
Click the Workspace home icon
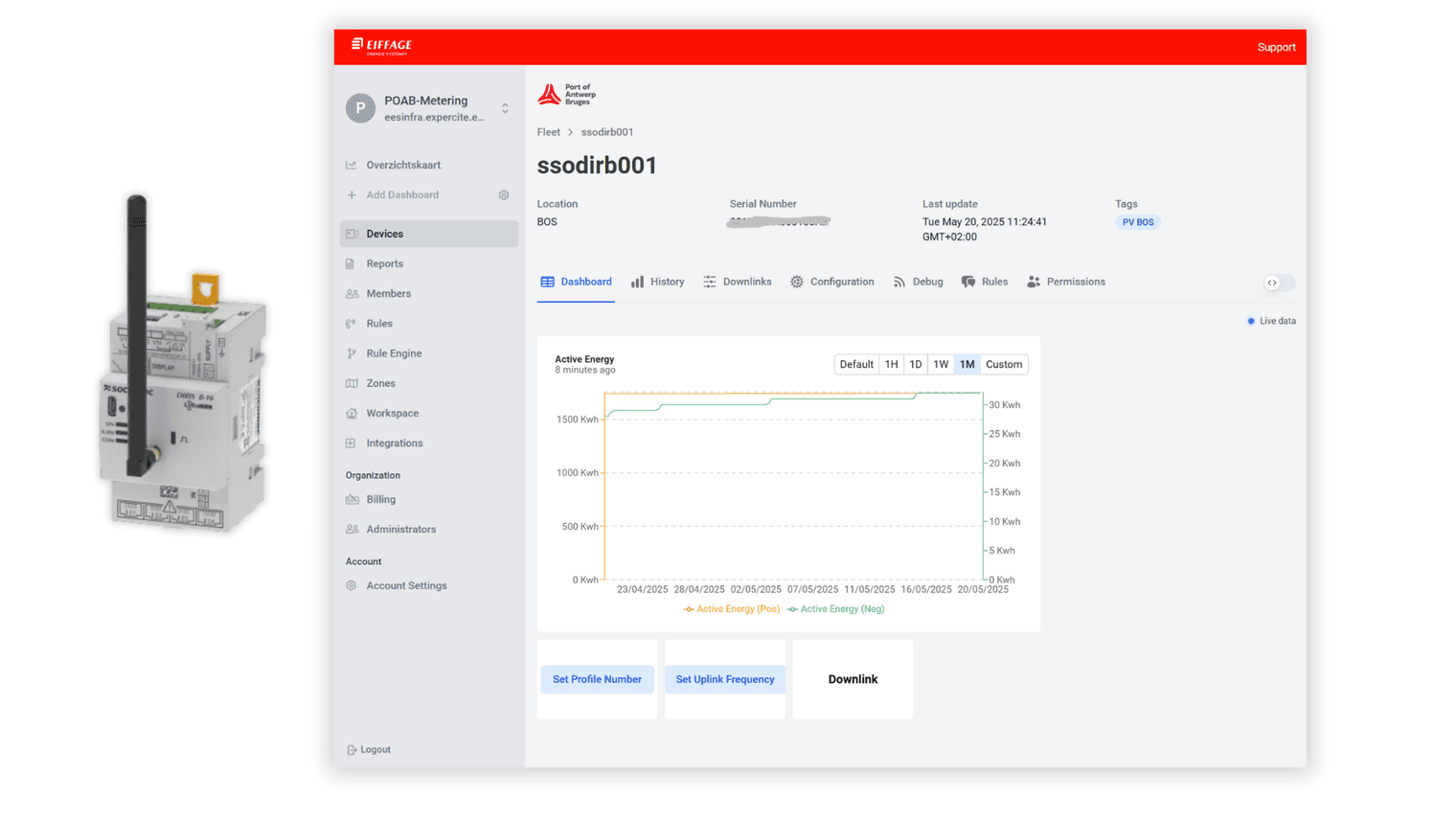click(x=352, y=414)
